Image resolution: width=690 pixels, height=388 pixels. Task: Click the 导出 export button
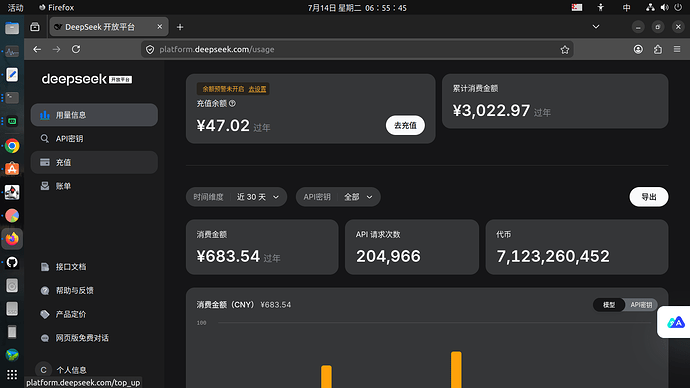tap(649, 197)
